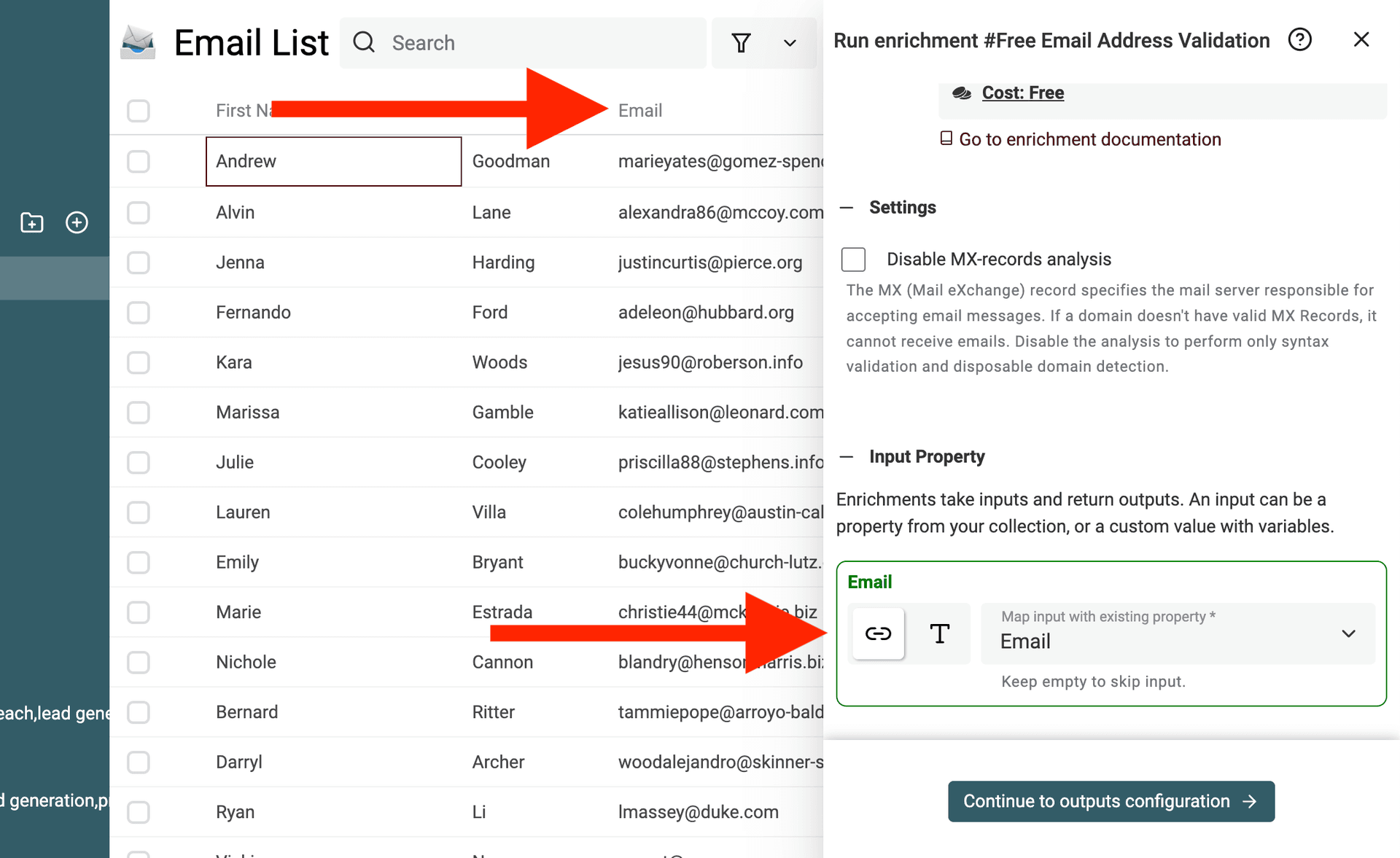Collapse the Settings section
1400x858 pixels.
[x=847, y=207]
